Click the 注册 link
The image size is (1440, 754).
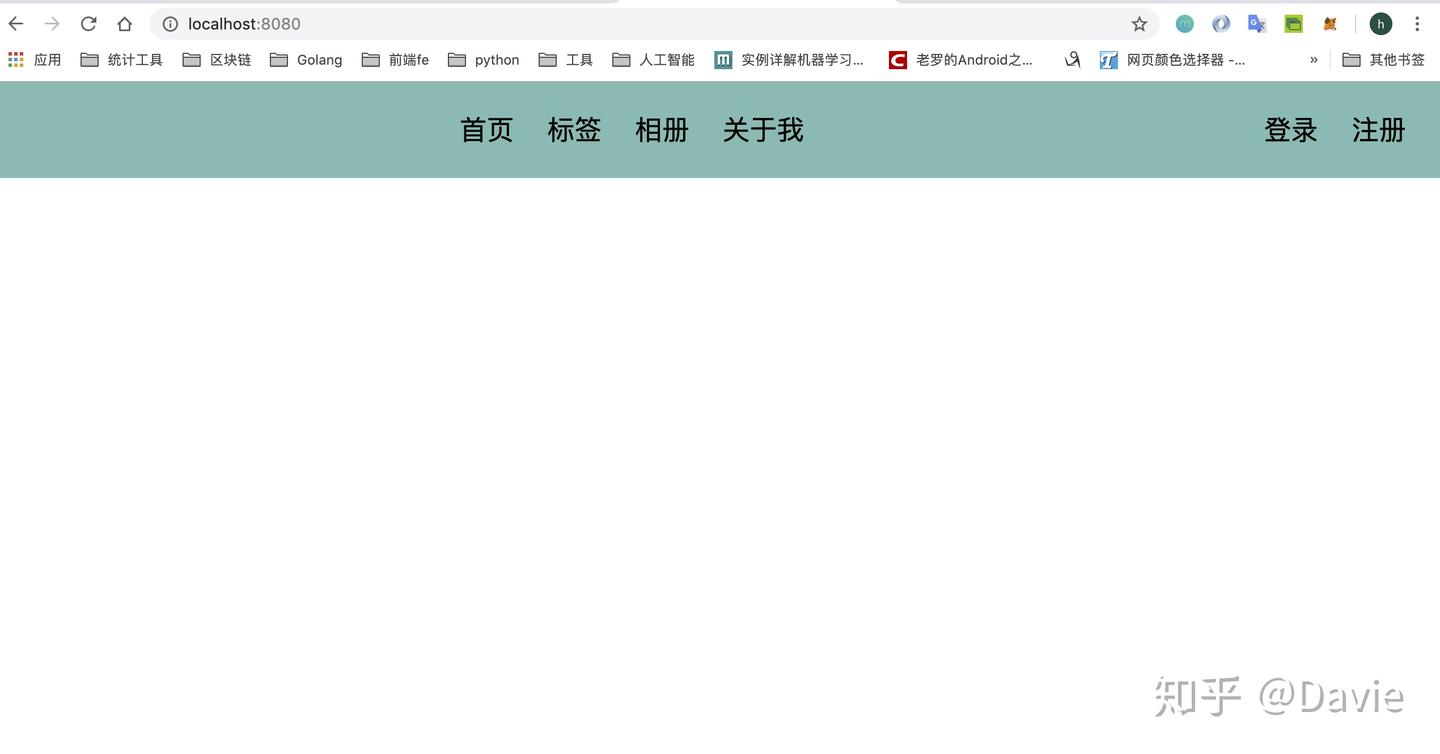tap(1378, 129)
